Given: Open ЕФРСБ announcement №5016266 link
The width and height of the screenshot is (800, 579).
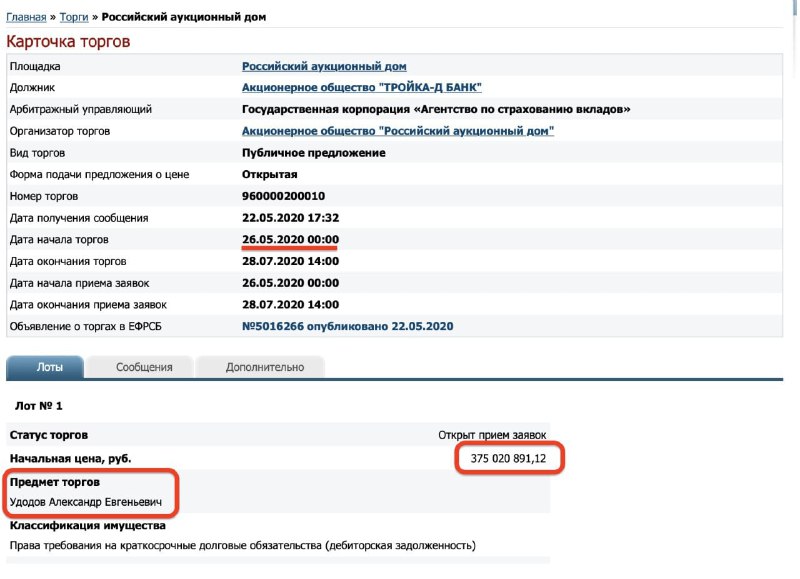Looking at the screenshot, I should click(x=347, y=326).
